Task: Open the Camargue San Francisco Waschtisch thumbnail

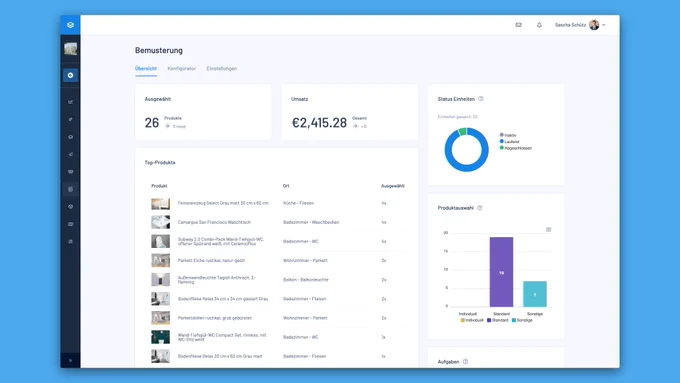Action: tap(160, 222)
